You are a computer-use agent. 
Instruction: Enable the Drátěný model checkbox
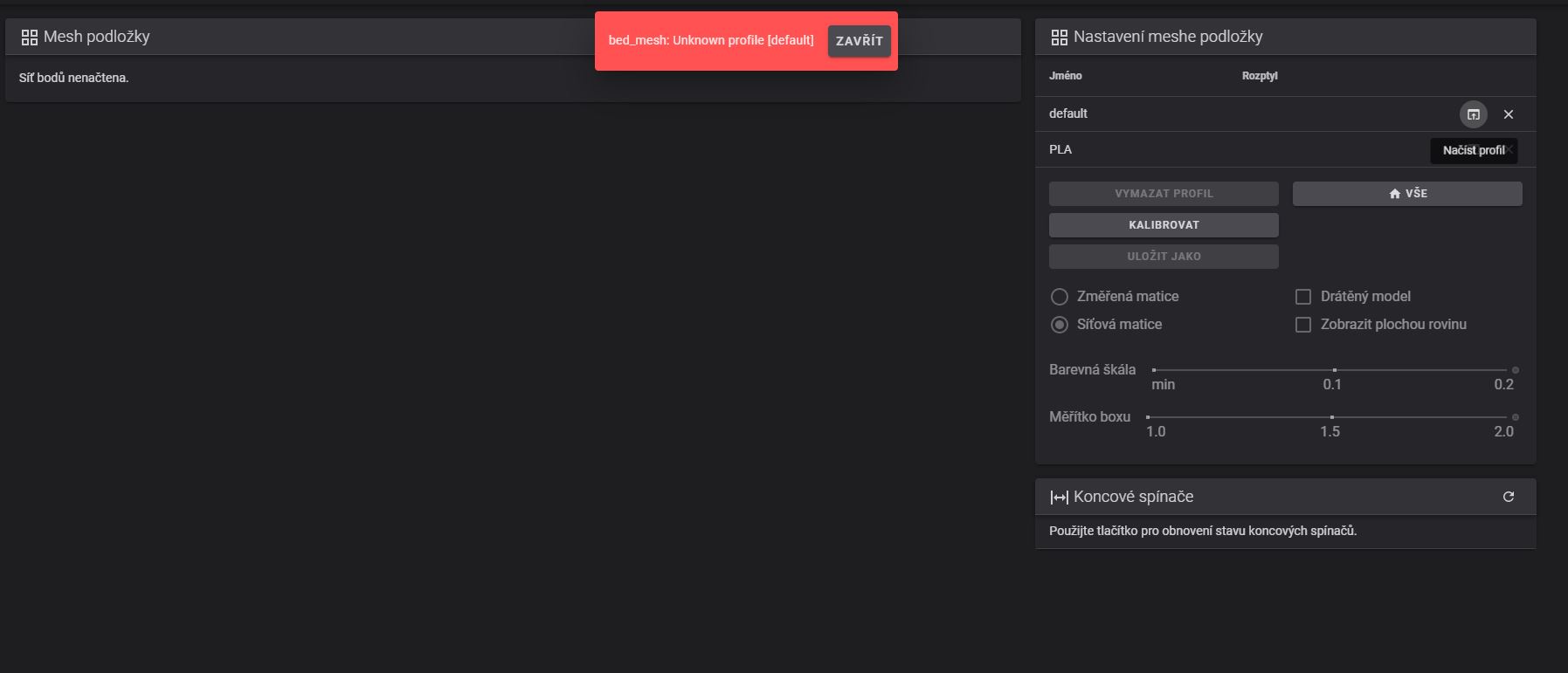pos(1302,297)
